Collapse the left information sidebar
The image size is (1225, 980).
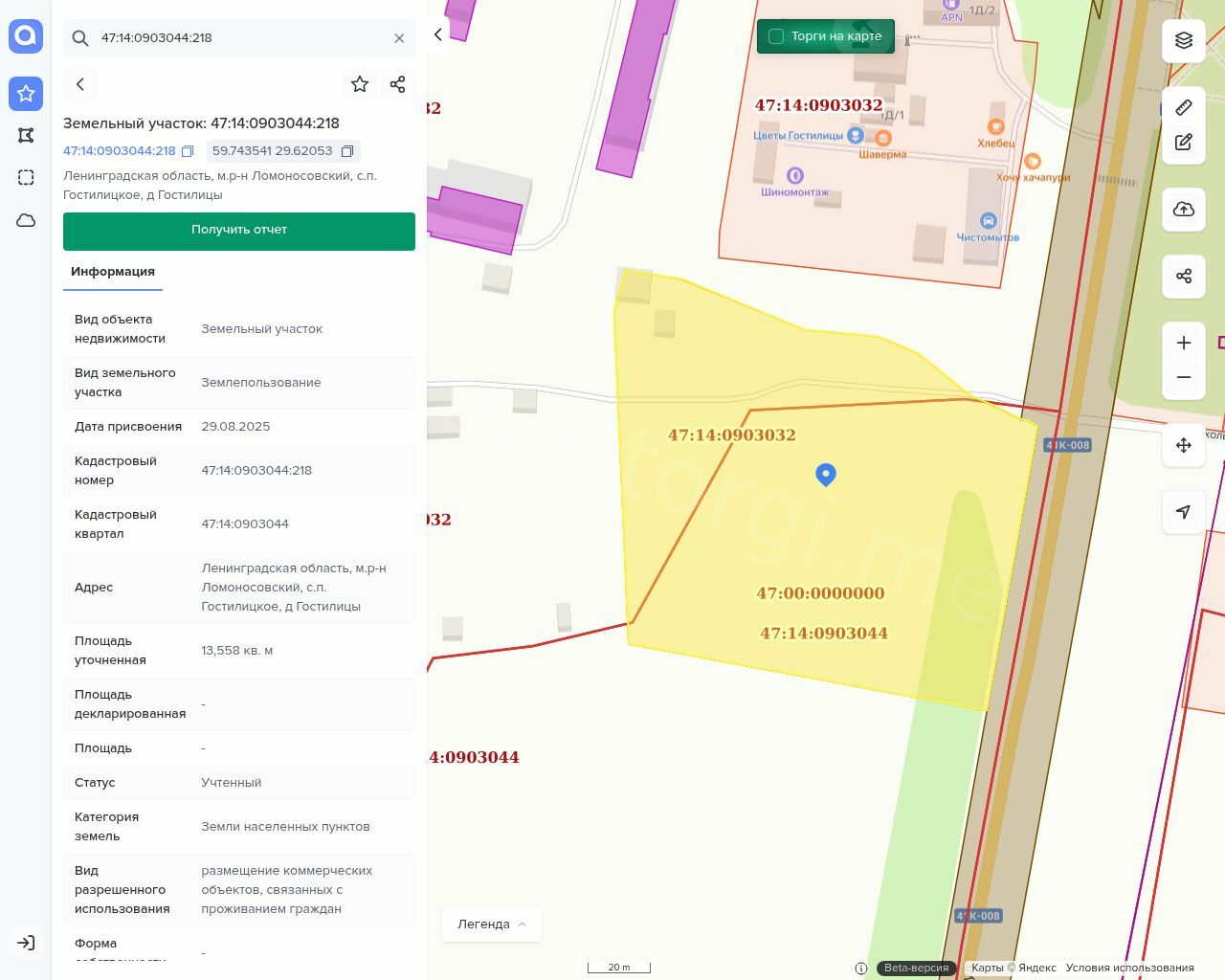438,34
